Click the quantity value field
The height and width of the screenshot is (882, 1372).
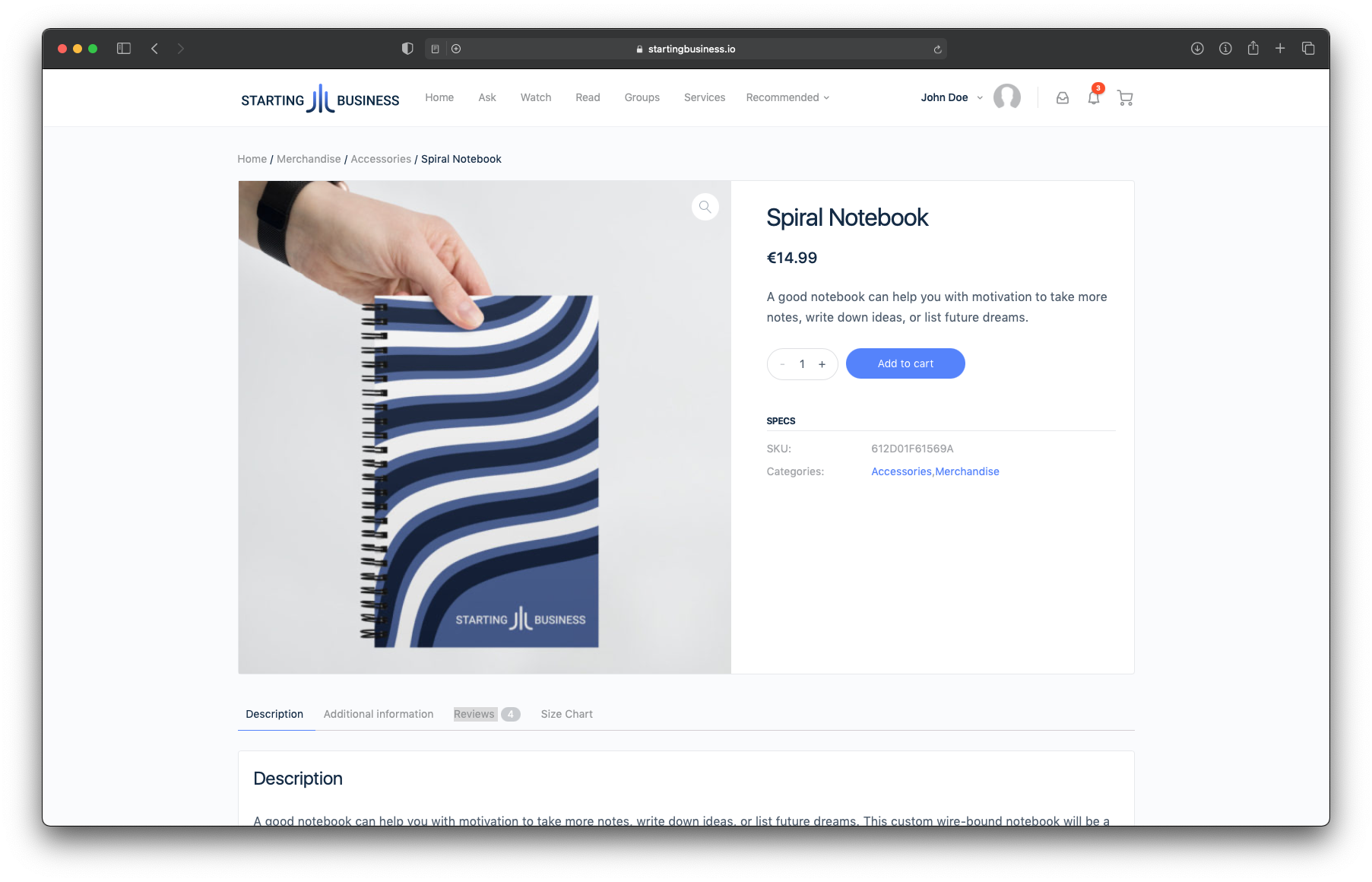point(802,364)
